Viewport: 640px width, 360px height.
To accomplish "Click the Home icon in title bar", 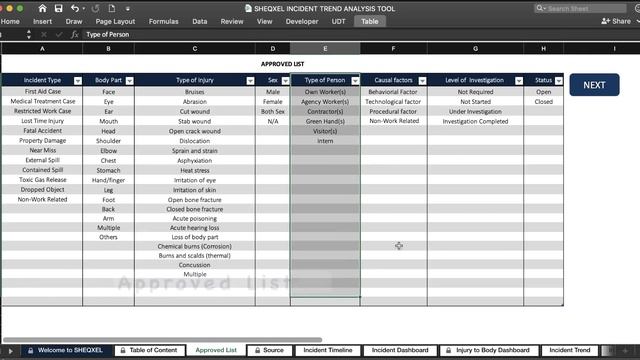I will point(42,8).
